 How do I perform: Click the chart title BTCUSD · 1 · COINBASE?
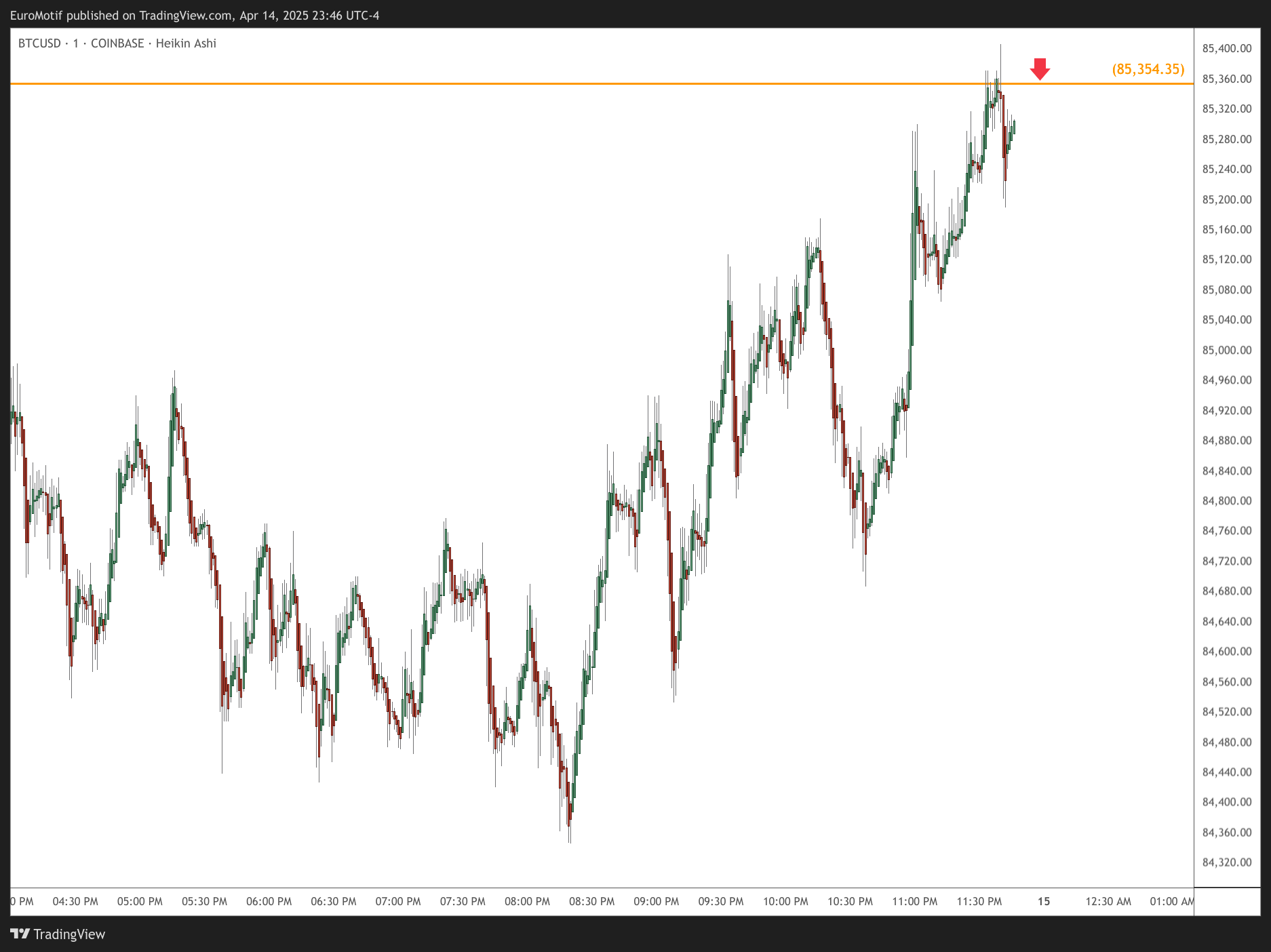(81, 43)
